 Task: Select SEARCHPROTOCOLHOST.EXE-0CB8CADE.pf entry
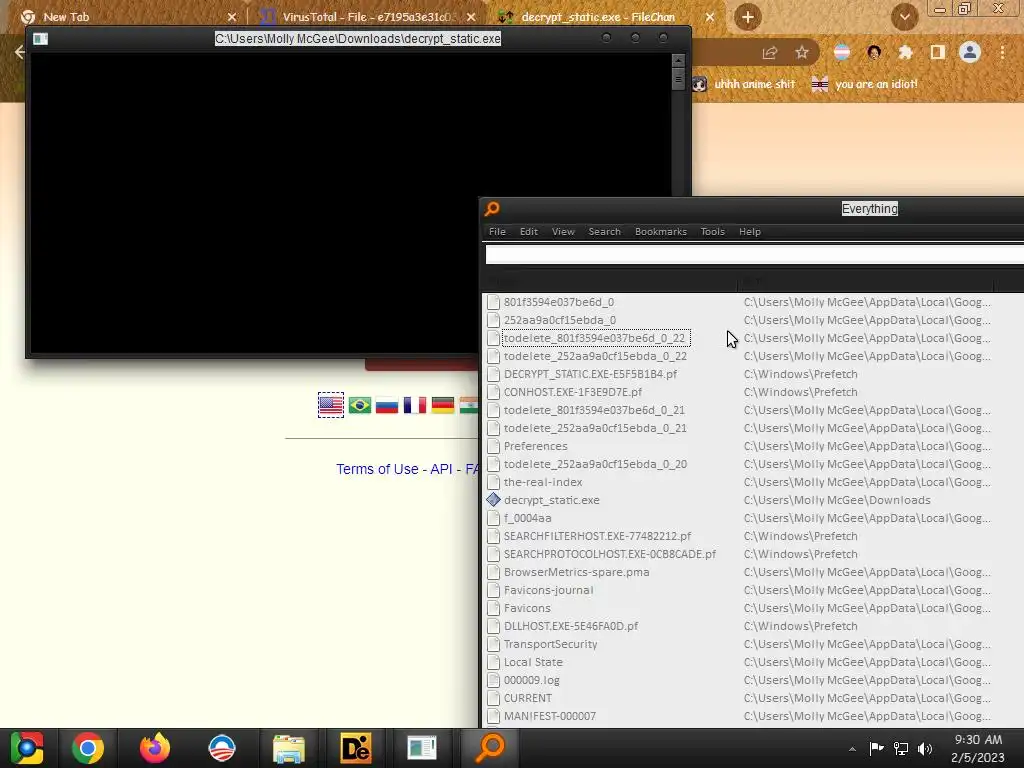pyautogui.click(x=609, y=554)
